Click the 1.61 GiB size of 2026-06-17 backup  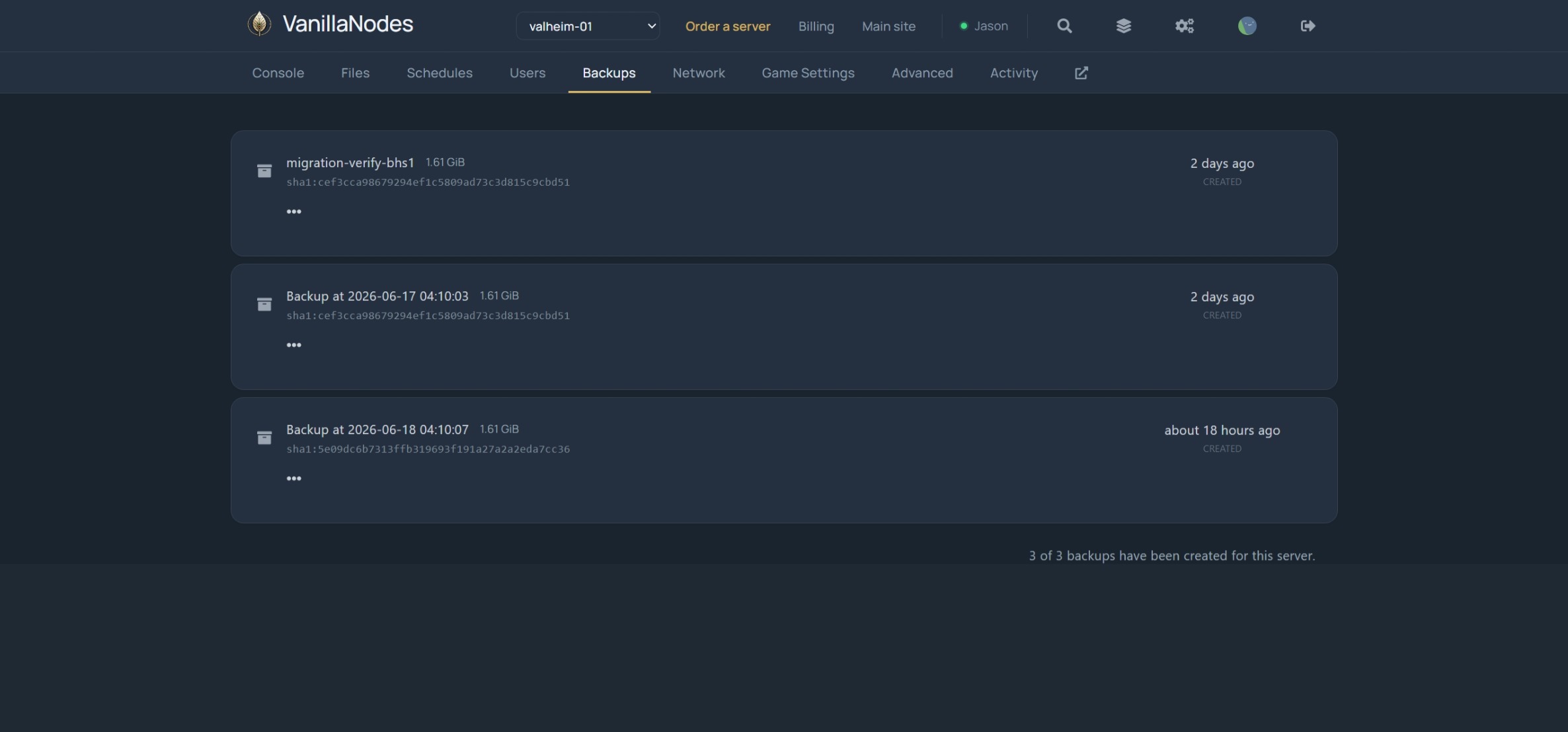click(x=499, y=295)
